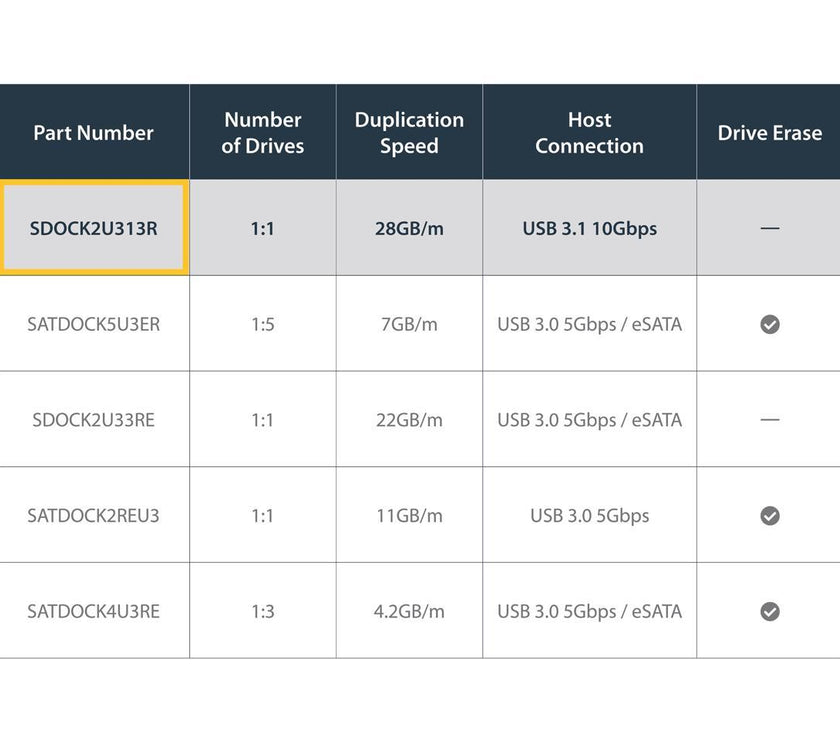Select the 1:5 number of drives cell

[262, 324]
